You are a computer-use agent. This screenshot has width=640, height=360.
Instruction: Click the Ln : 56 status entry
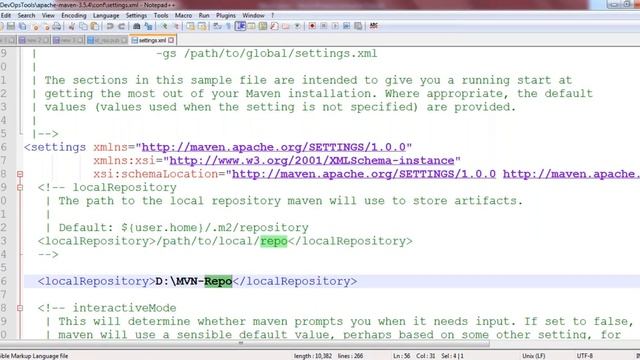coord(401,356)
